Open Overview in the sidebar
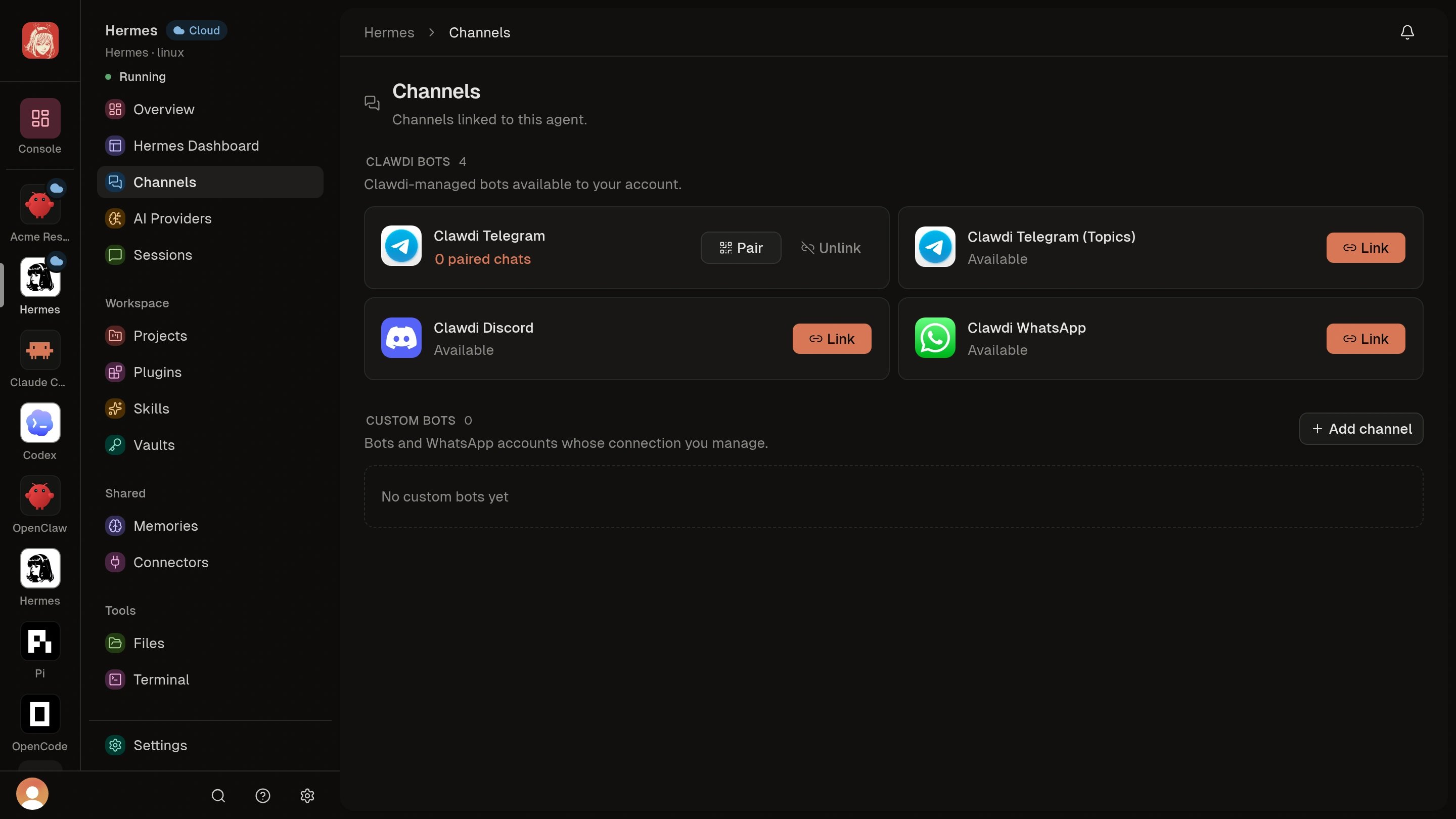Image resolution: width=1456 pixels, height=819 pixels. point(210,110)
